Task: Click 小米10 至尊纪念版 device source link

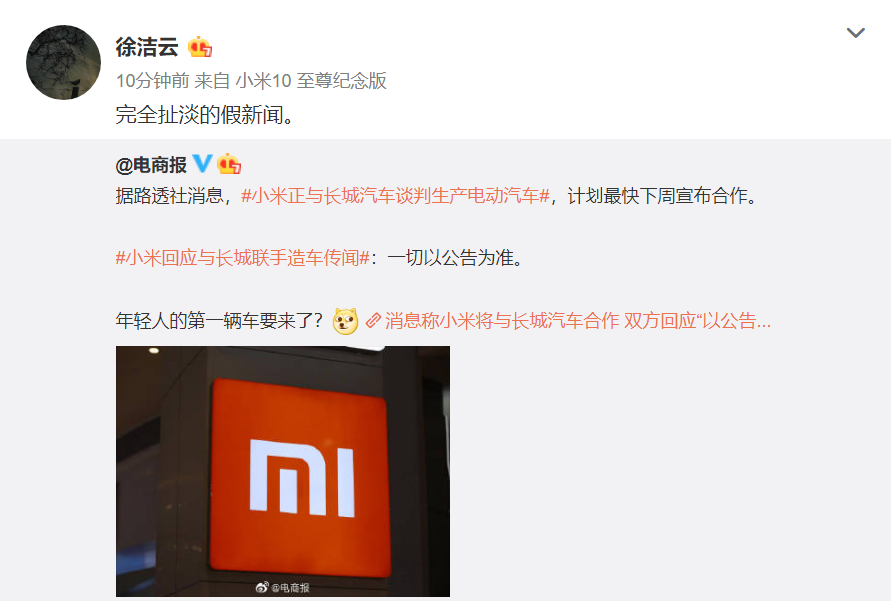Action: [311, 81]
